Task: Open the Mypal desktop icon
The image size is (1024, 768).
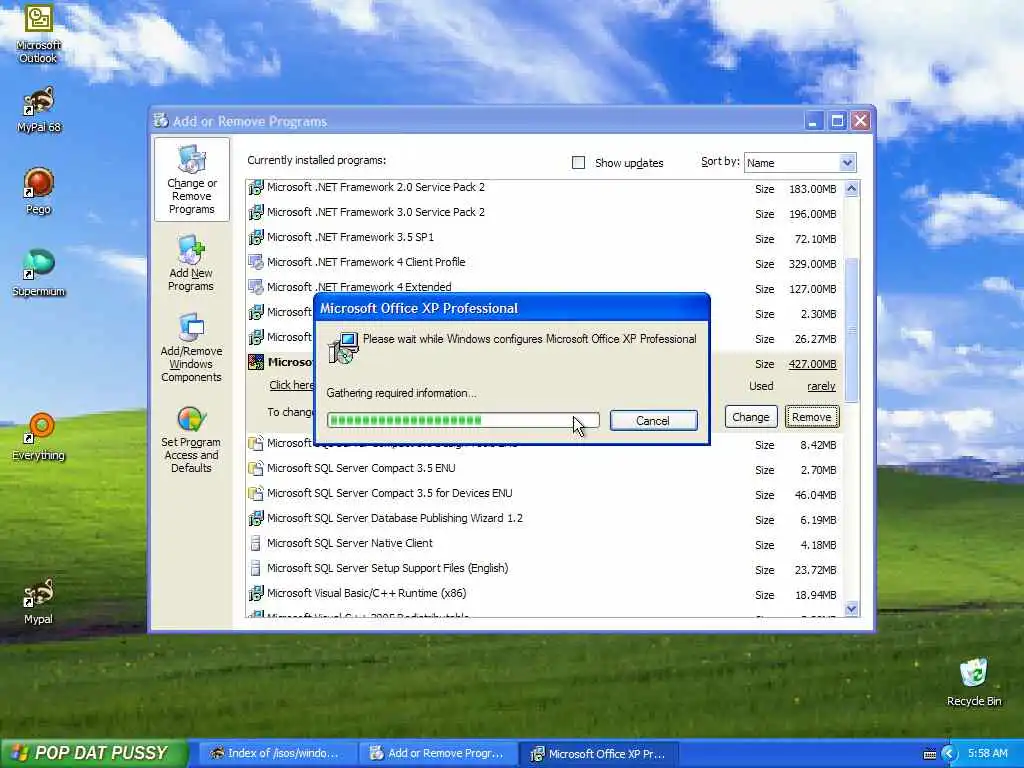Action: coord(39,601)
